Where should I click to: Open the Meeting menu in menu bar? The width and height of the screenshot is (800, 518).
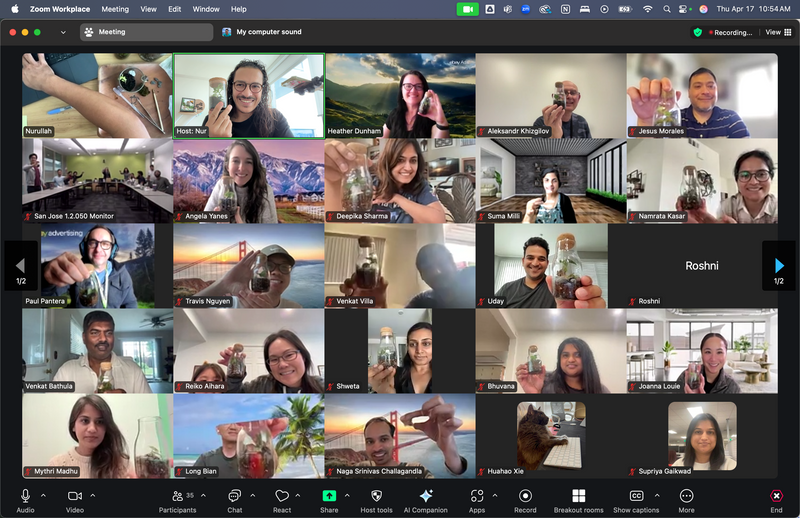click(x=115, y=9)
